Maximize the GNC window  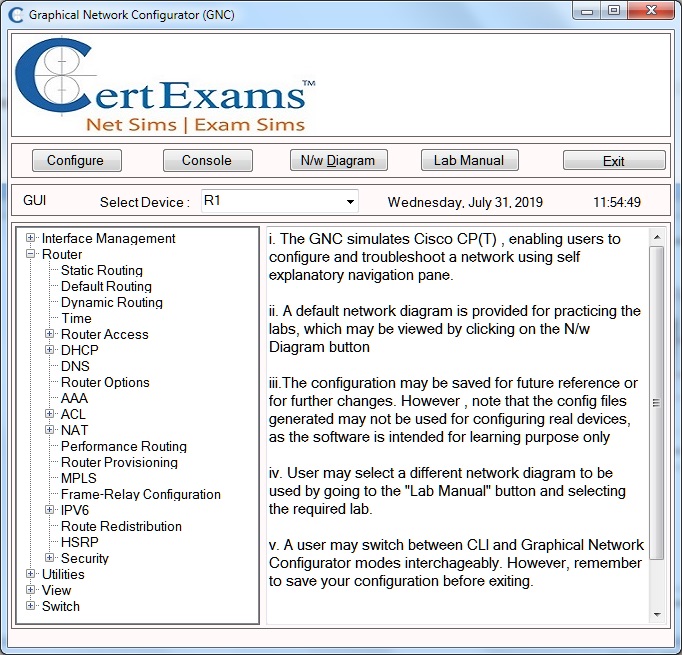click(614, 10)
